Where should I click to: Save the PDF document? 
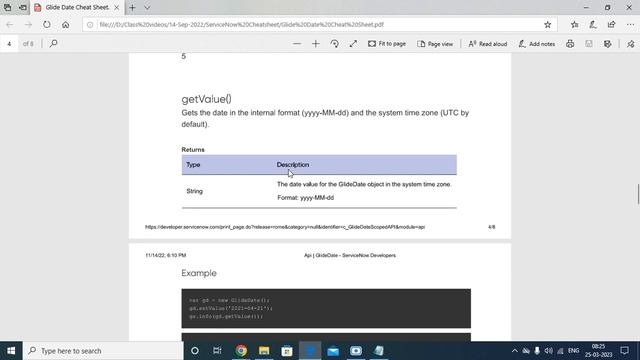pyautogui.click(x=589, y=44)
